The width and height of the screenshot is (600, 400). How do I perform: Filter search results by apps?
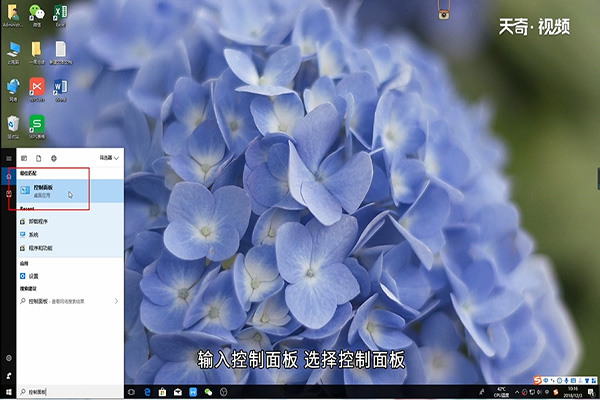click(24, 158)
